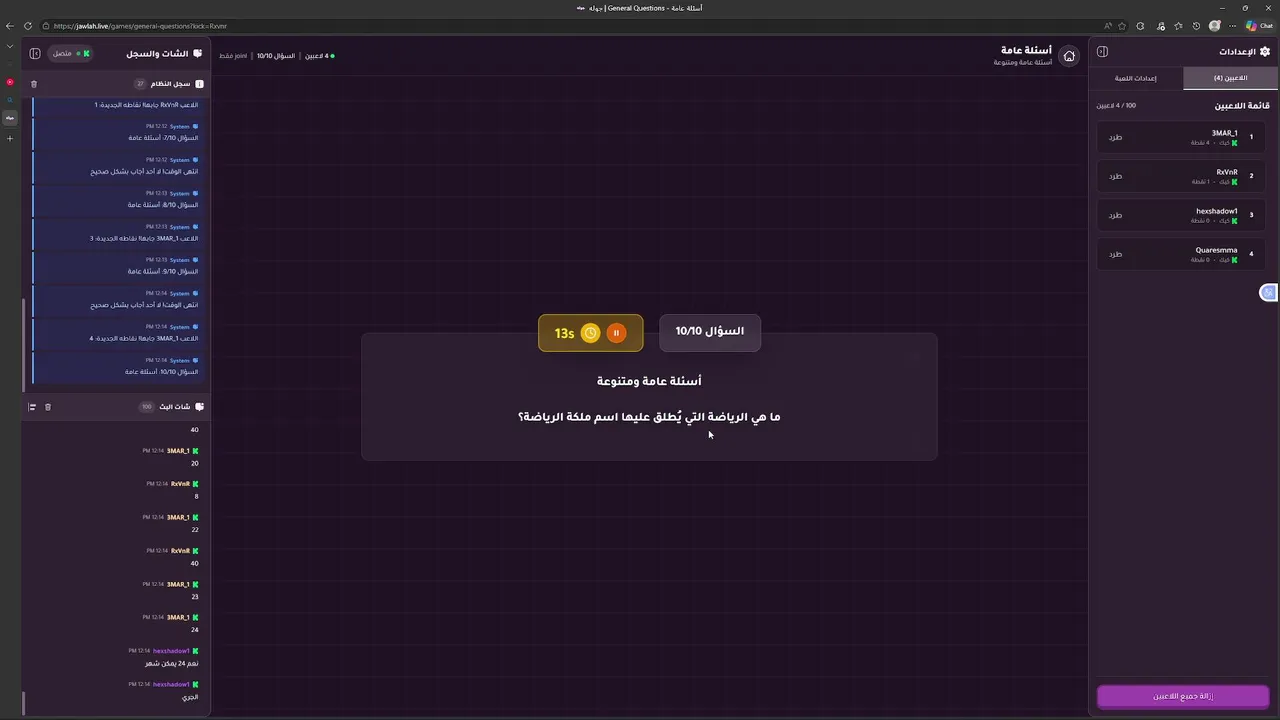Collapse the settings panel
The width and height of the screenshot is (1280, 720).
pos(1102,52)
